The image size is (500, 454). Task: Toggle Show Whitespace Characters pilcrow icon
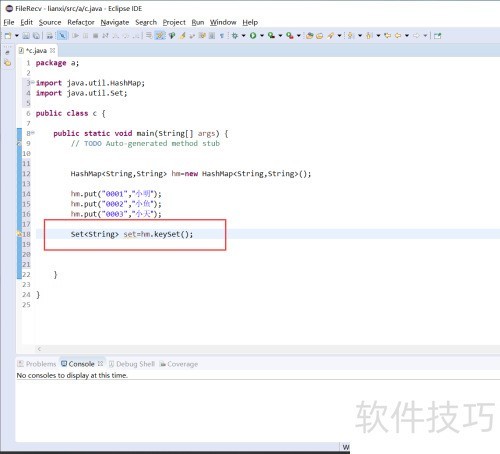tap(222, 36)
